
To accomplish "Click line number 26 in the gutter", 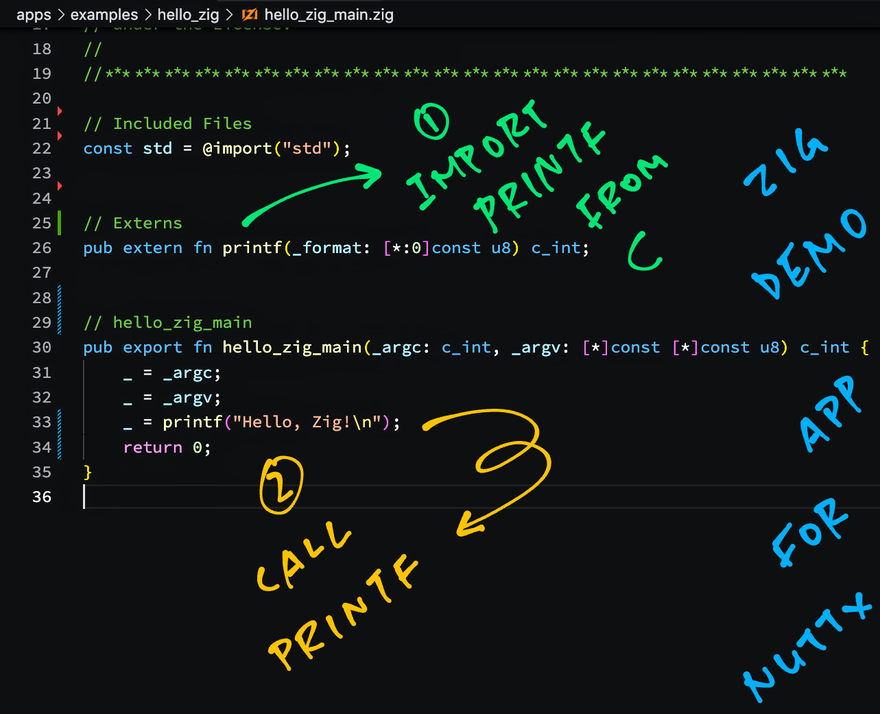I will pos(41,248).
